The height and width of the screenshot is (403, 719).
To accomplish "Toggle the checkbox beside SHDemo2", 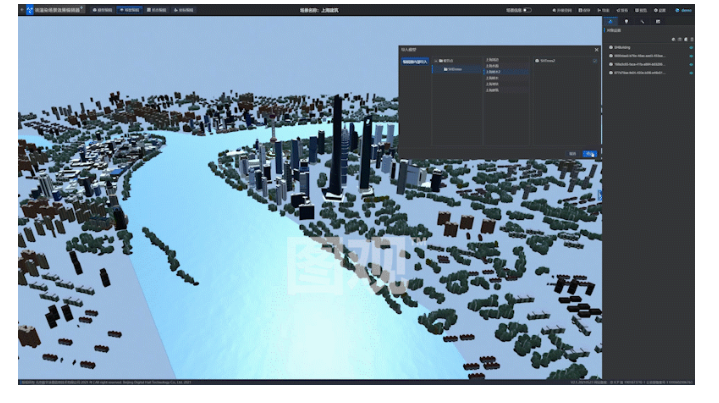I will coord(595,61).
